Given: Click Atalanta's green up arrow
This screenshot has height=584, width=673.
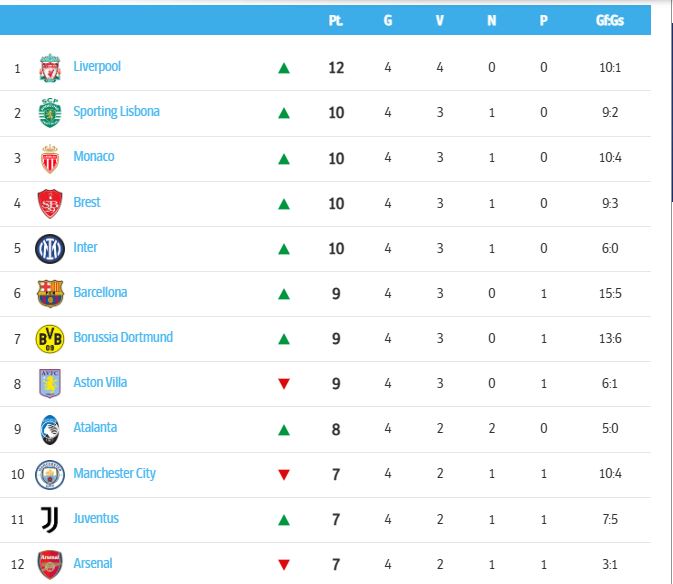Looking at the screenshot, I should (284, 430).
